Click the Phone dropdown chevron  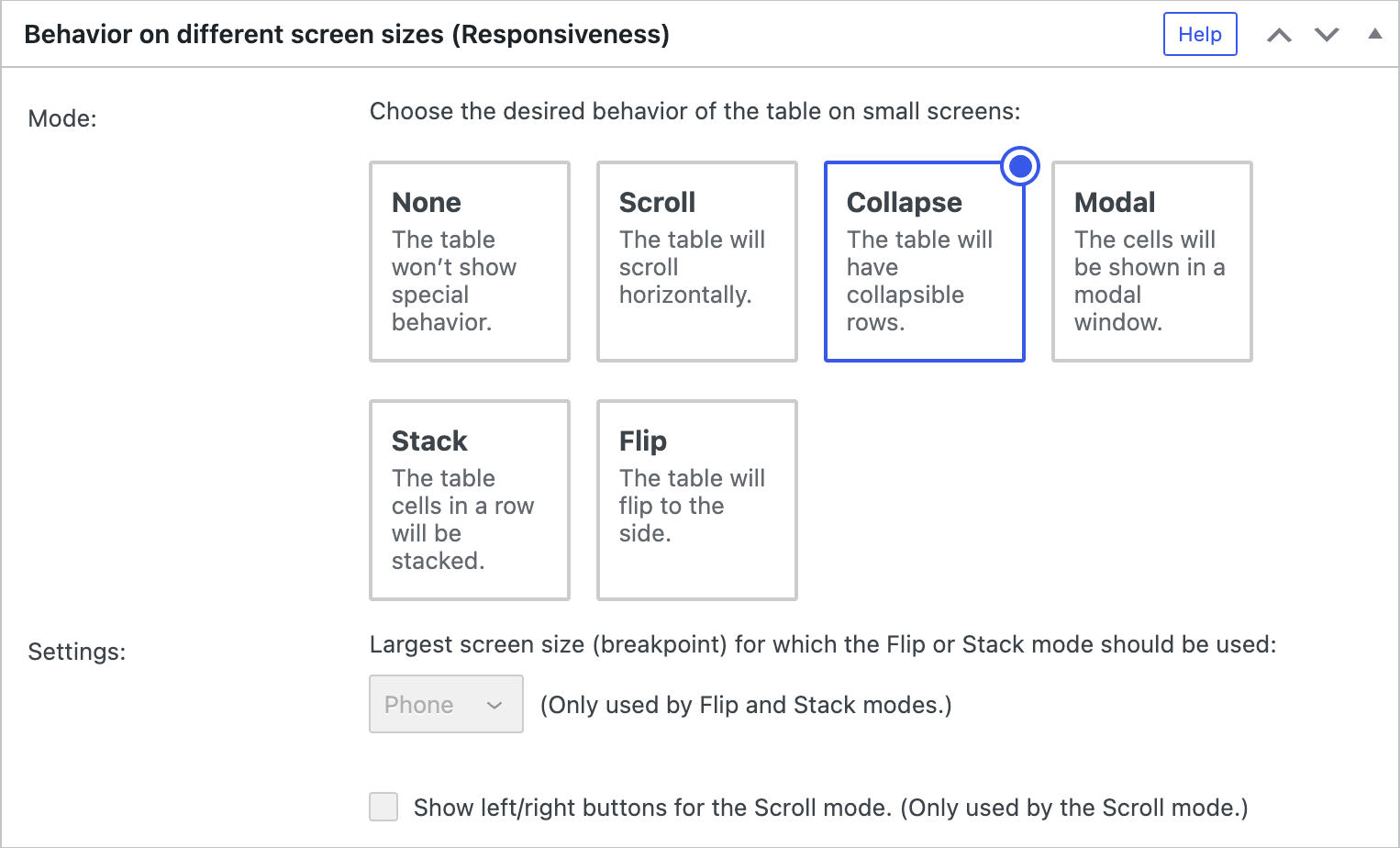coord(494,704)
